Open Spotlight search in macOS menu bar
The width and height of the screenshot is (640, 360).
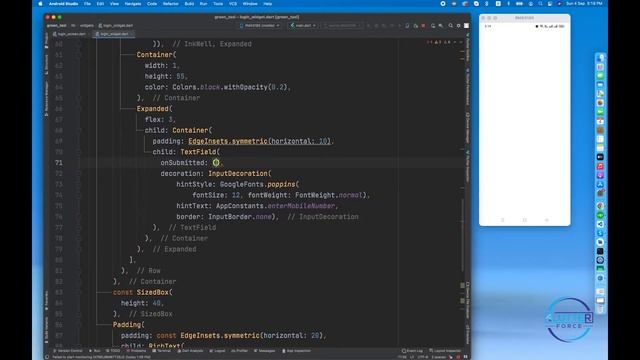[x=540, y=4]
